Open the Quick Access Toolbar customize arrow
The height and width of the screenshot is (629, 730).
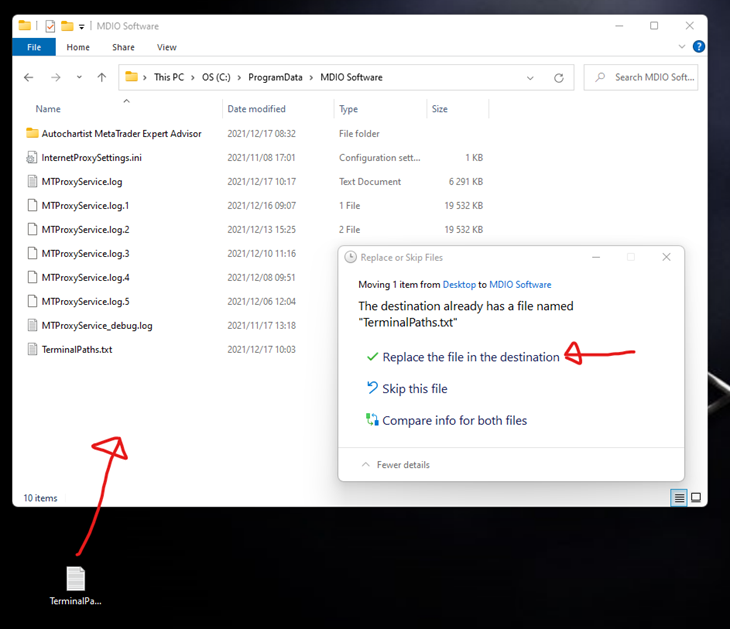(81, 27)
